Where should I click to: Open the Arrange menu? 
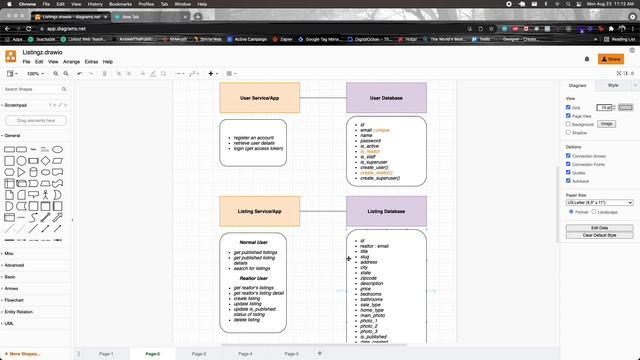tap(71, 62)
